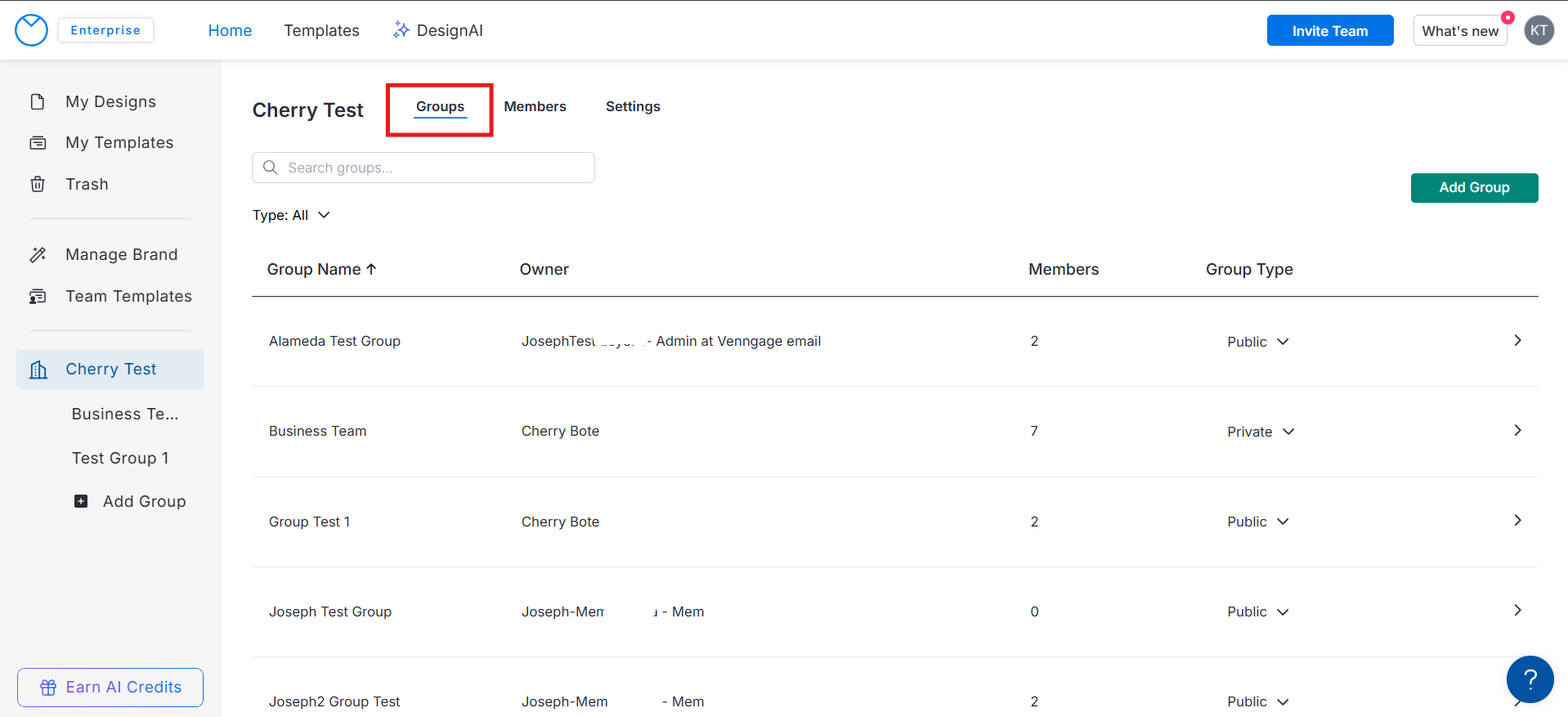This screenshot has height=717, width=1568.
Task: Change Alameda Test Group type dropdown
Action: (1258, 342)
